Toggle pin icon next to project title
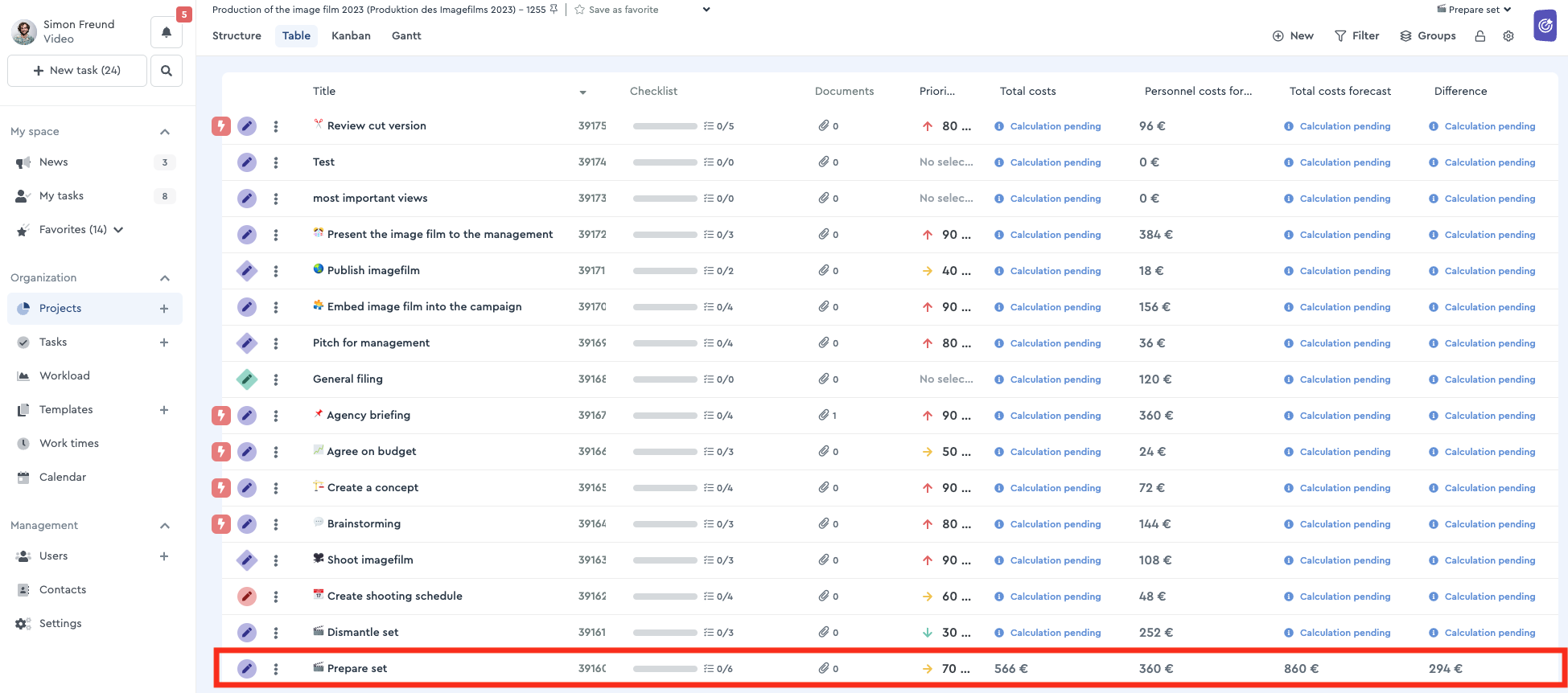This screenshot has height=693, width=1568. [x=554, y=10]
